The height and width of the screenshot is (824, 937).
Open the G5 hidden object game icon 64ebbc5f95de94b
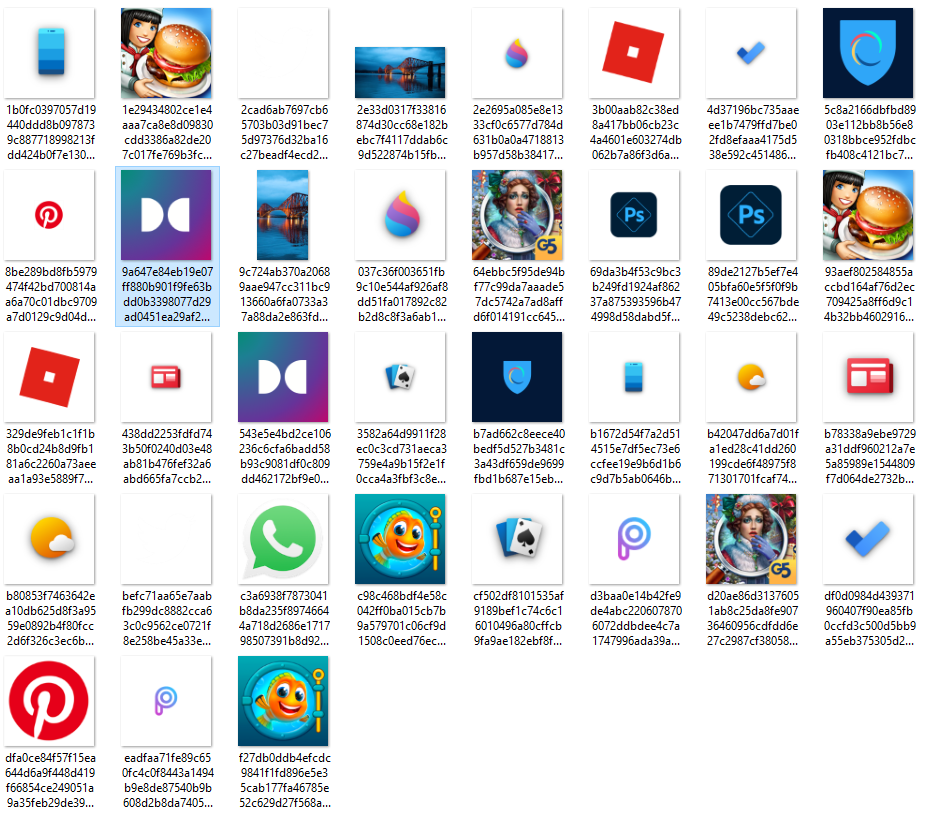point(517,215)
